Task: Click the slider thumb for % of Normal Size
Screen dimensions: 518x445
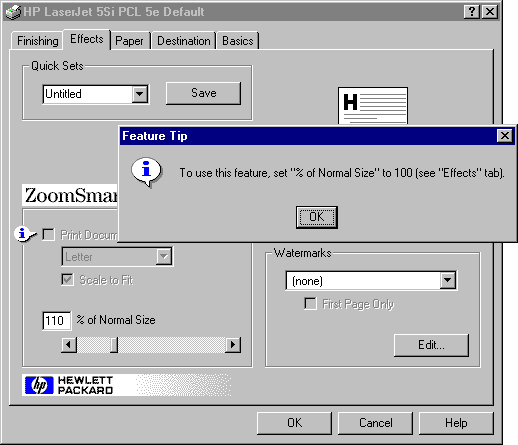Action: [114, 345]
